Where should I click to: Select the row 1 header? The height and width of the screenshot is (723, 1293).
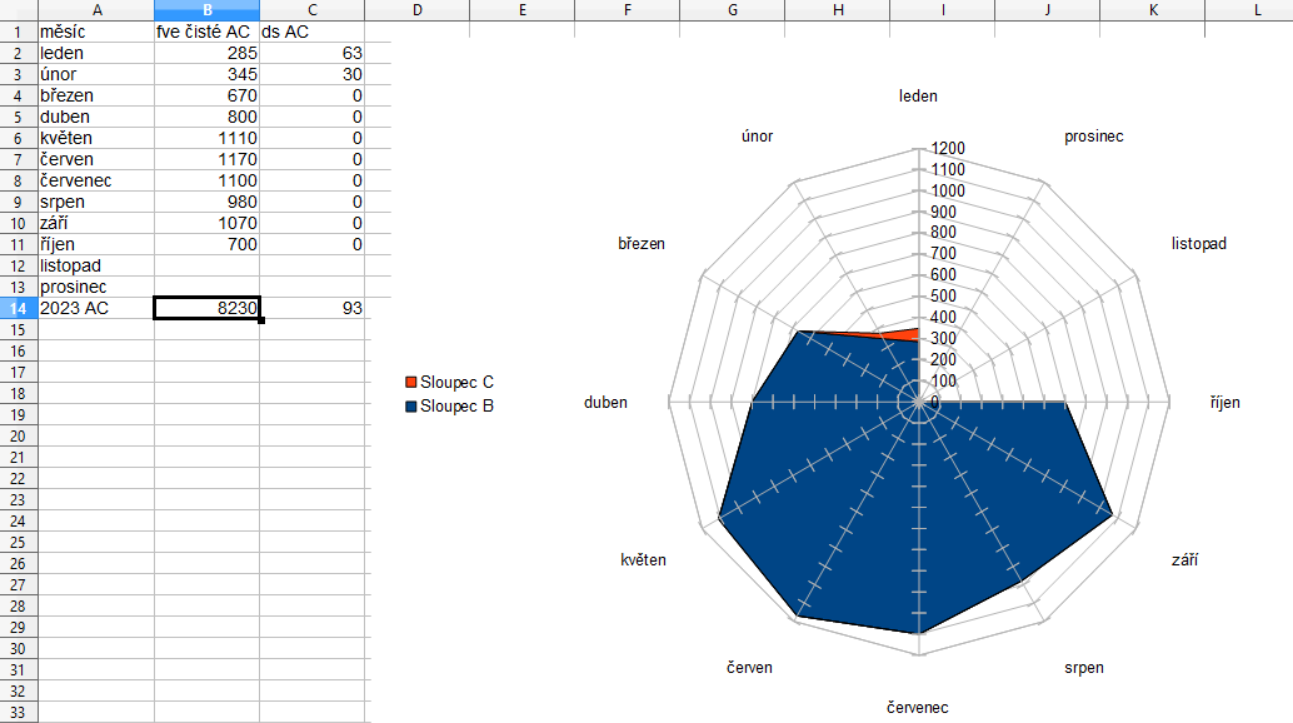coord(18,32)
